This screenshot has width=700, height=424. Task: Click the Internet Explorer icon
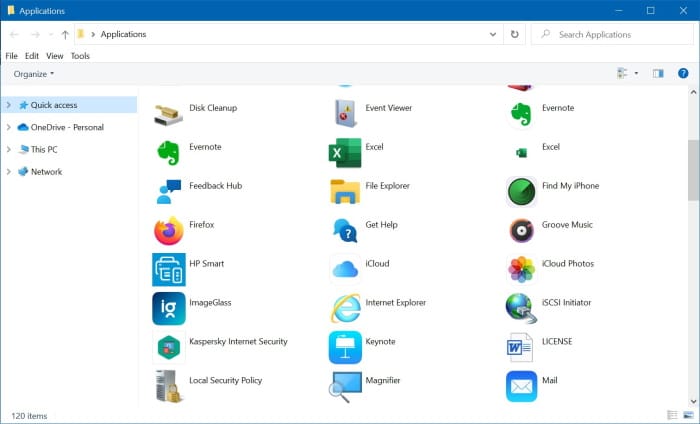click(x=346, y=308)
